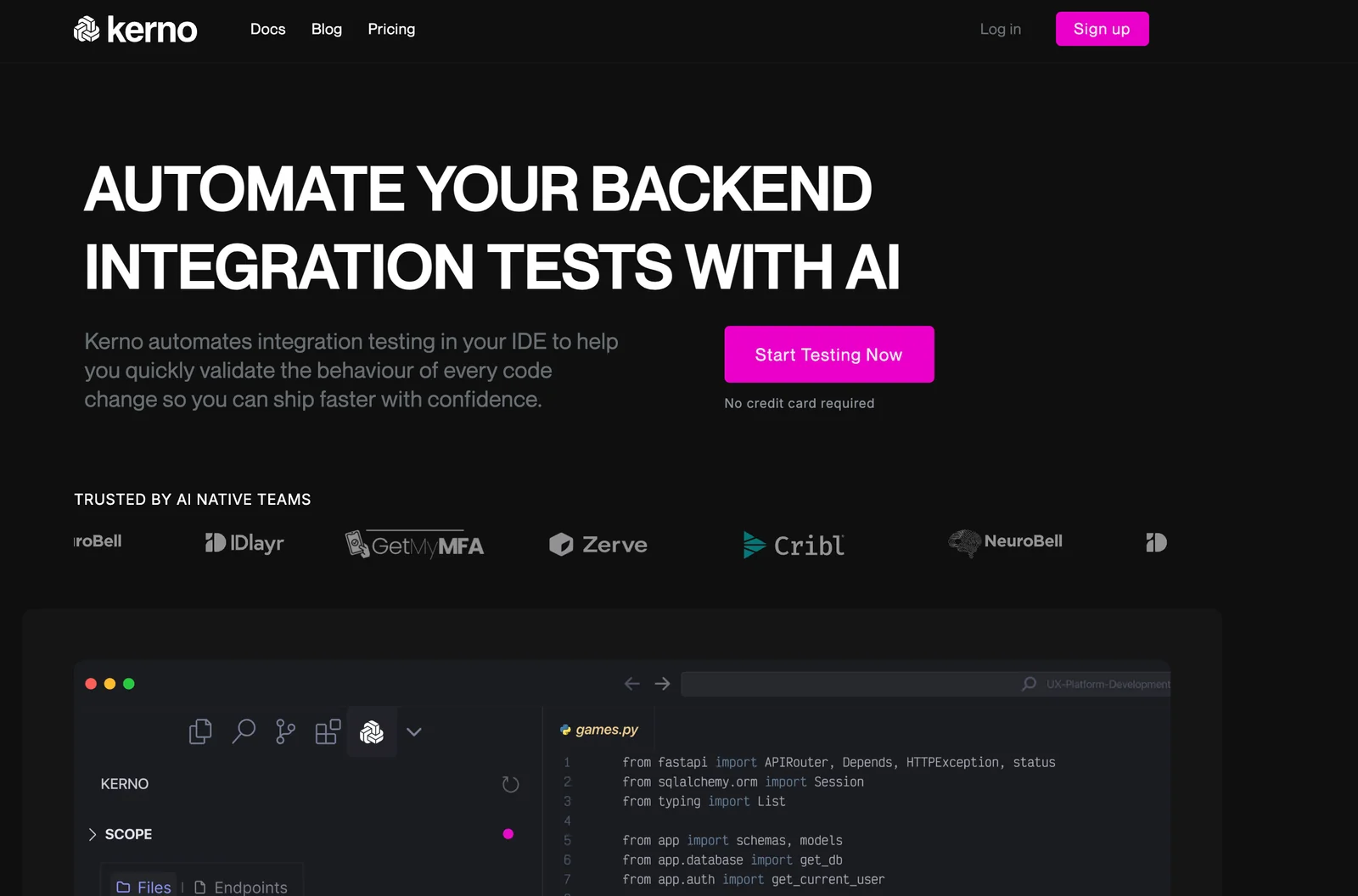Expand the SCOPE section
The height and width of the screenshot is (896, 1358).
click(x=93, y=834)
